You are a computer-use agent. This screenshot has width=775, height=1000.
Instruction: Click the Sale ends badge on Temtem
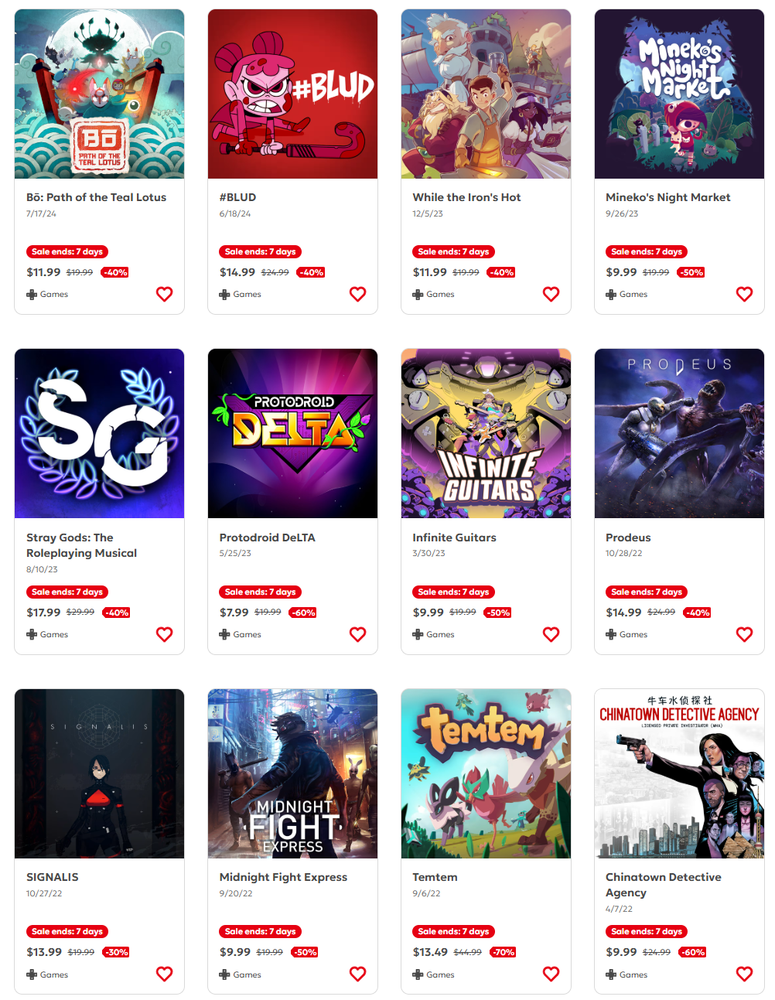coord(454,932)
